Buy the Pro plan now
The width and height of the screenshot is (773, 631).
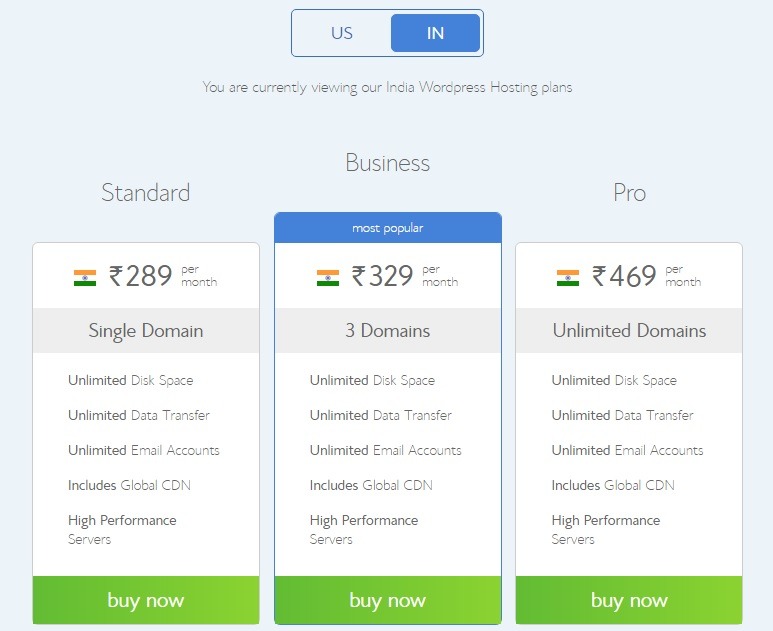click(629, 600)
